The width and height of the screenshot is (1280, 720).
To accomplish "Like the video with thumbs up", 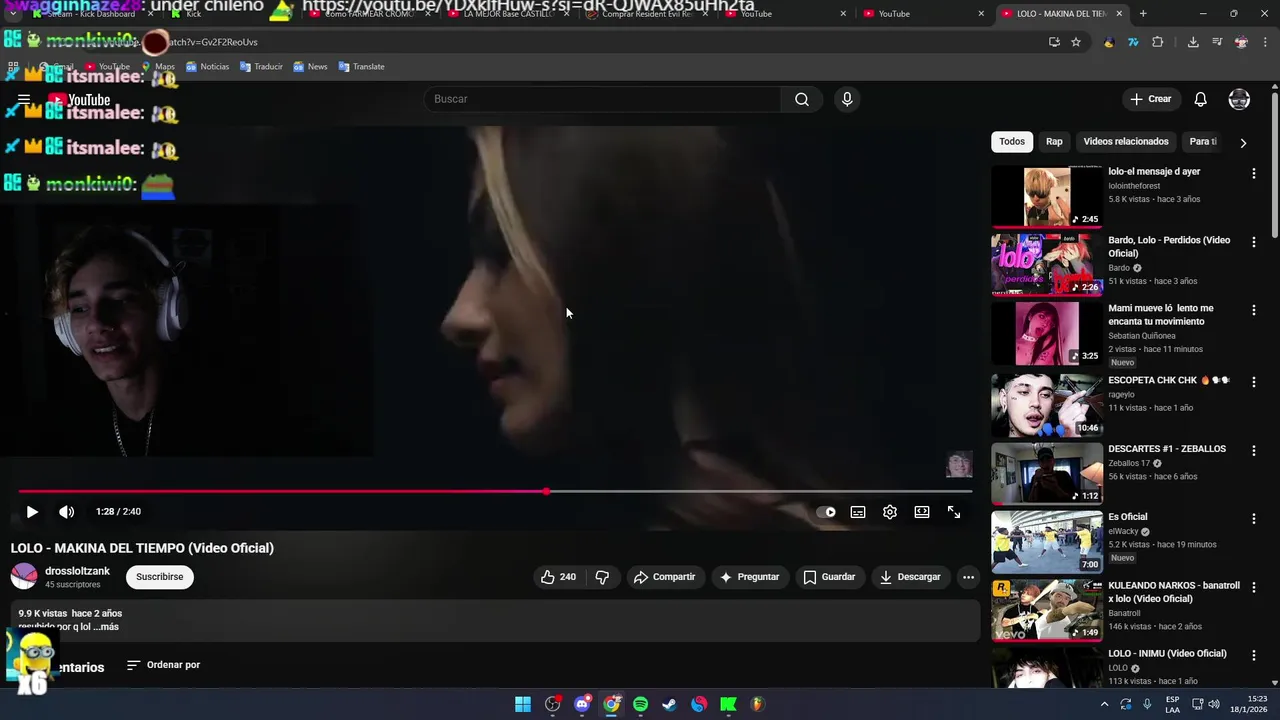I will pos(558,577).
